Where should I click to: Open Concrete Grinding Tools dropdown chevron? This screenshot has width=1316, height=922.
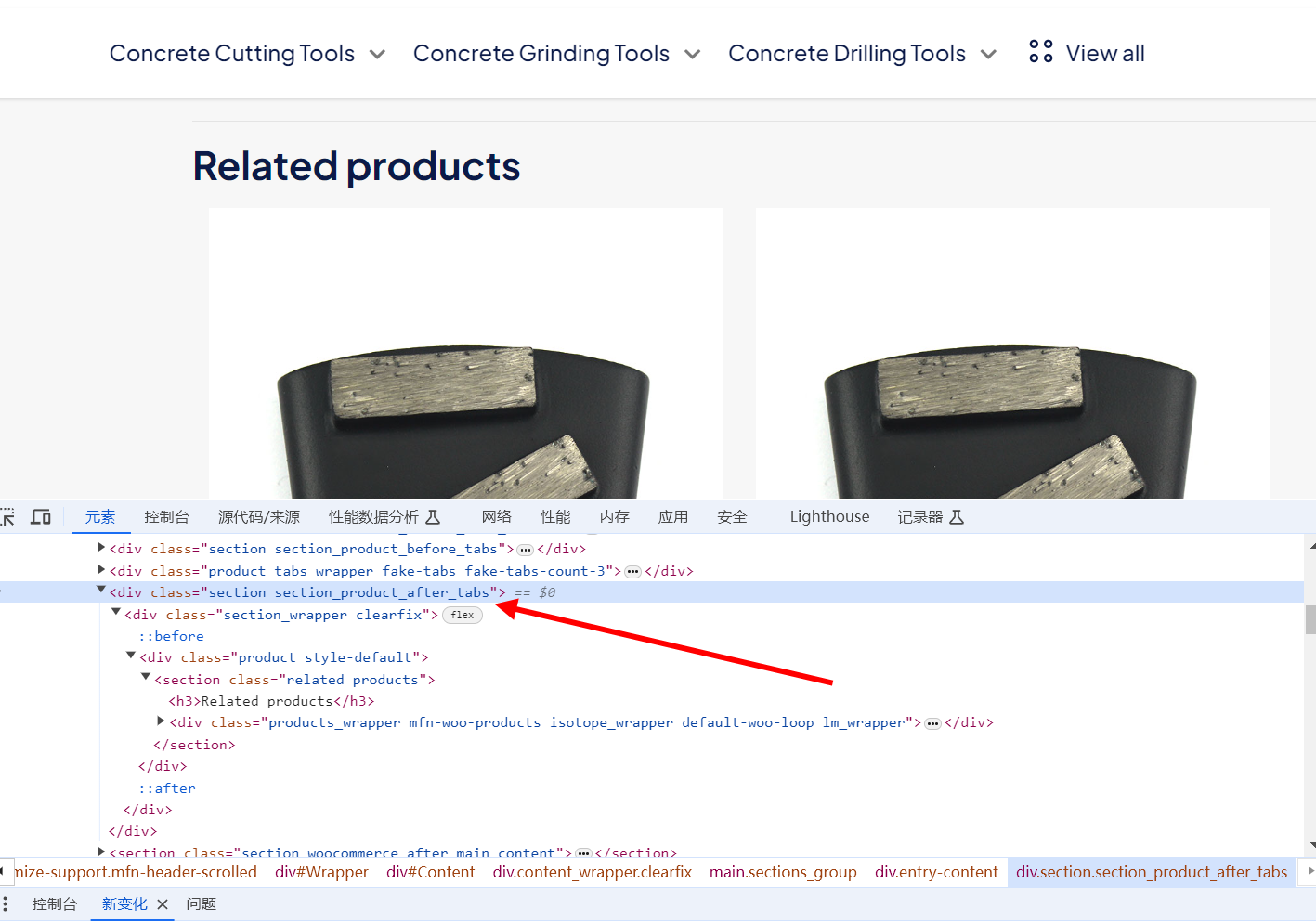(692, 55)
